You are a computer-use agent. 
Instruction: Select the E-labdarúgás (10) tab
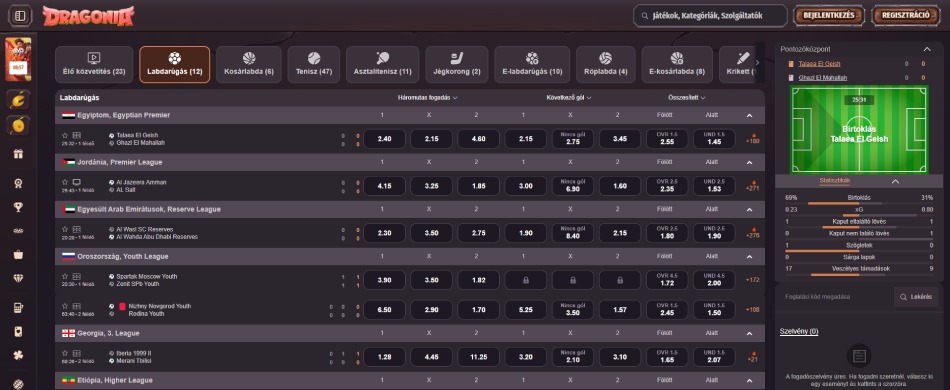click(532, 65)
